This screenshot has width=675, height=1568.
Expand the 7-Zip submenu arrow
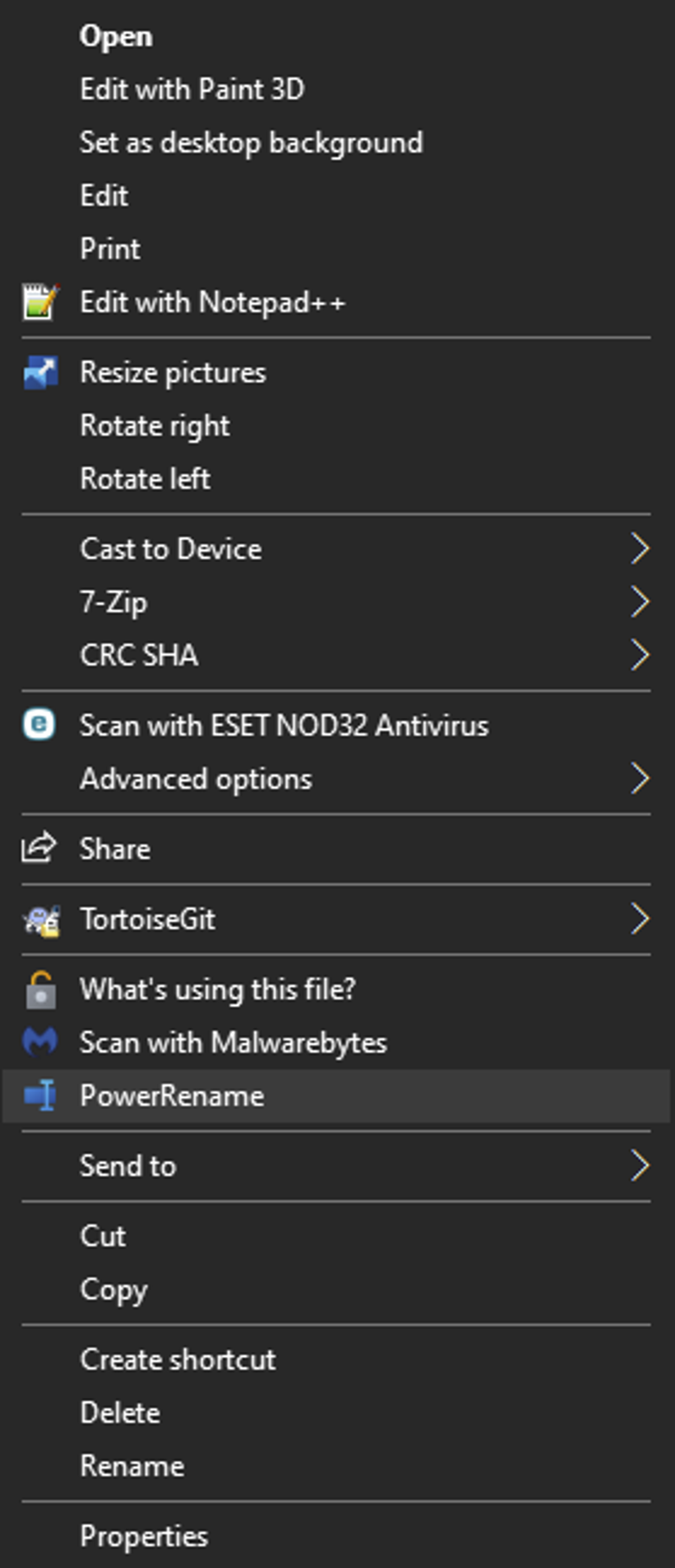(x=640, y=602)
